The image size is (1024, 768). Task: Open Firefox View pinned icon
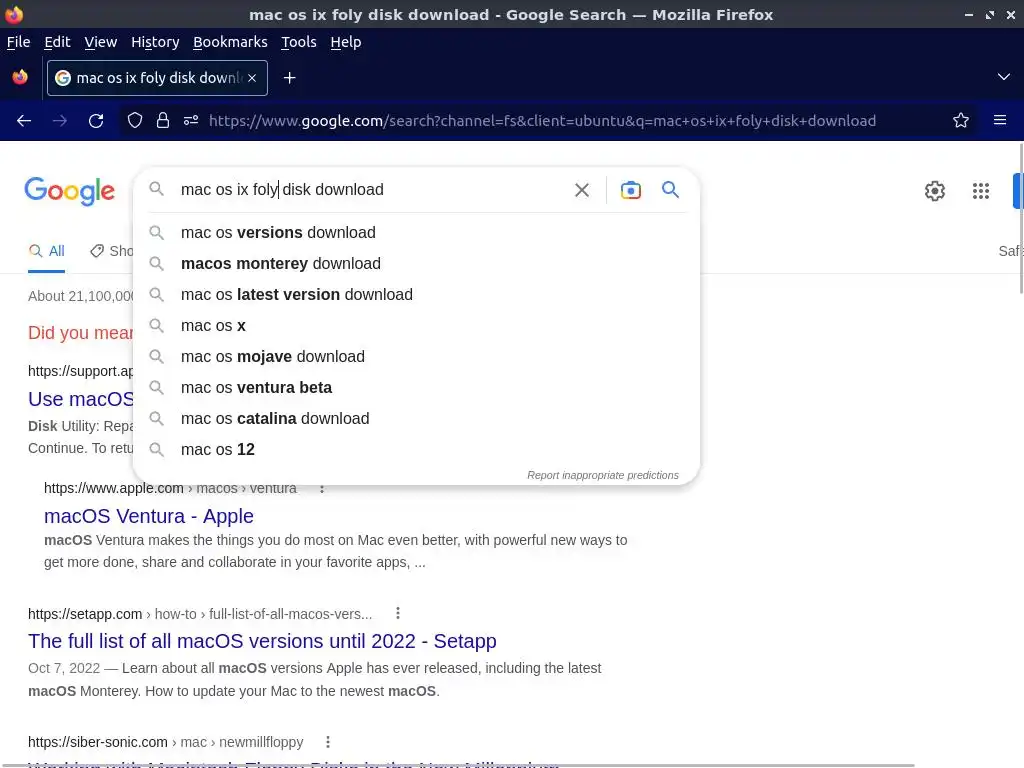pos(20,78)
